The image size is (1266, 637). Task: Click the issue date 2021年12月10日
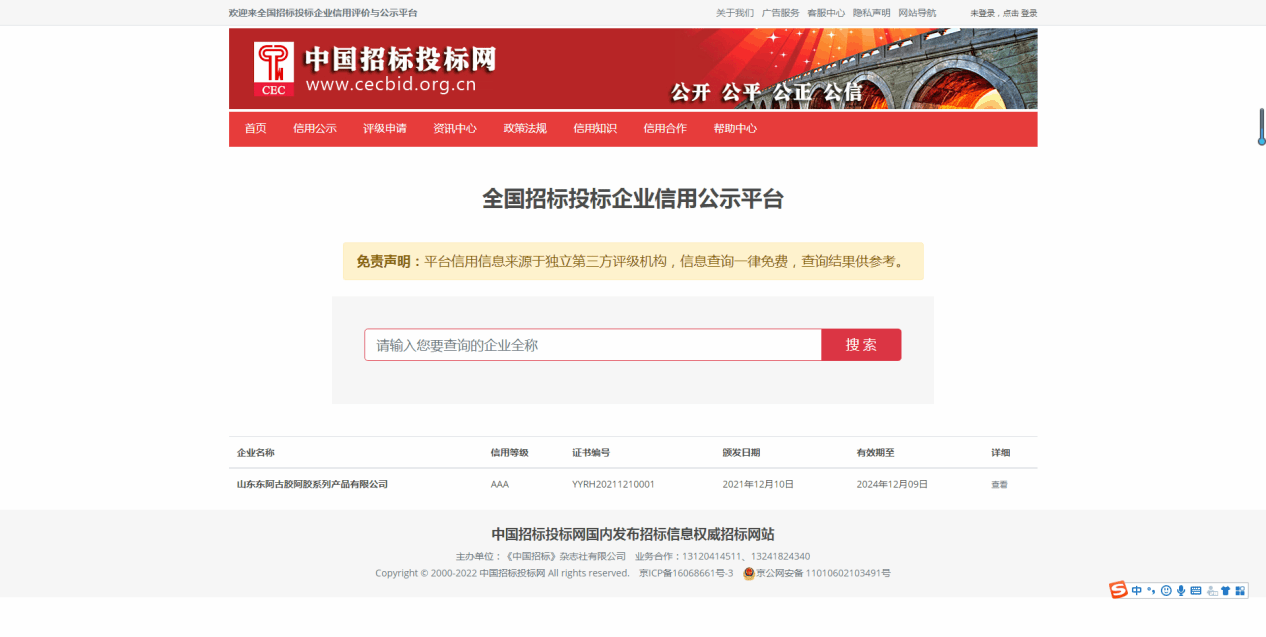pos(758,484)
